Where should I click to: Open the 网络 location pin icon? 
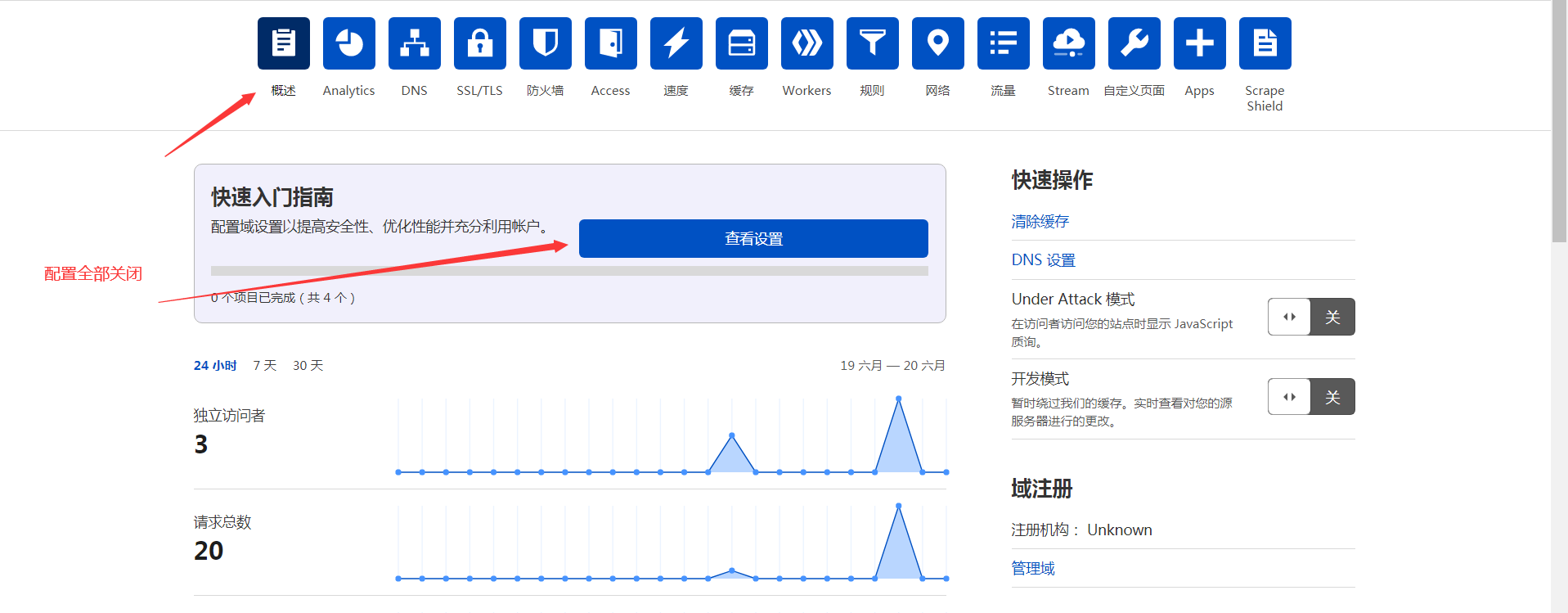click(x=938, y=43)
